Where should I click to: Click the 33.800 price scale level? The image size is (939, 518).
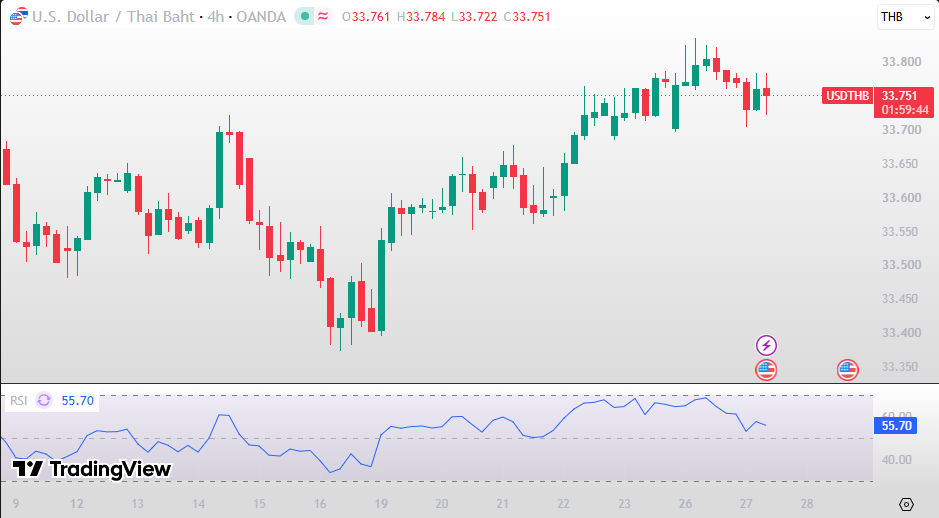tap(901, 62)
